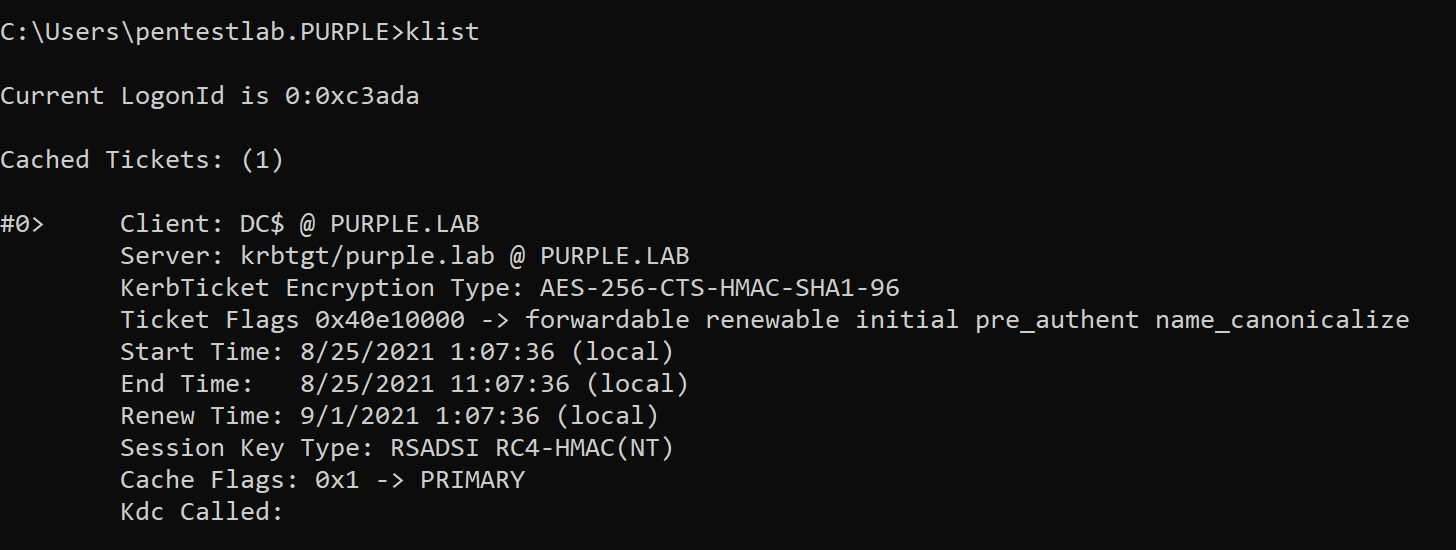The width and height of the screenshot is (1456, 550).
Task: Click the #0> ticket index marker
Action: 22,224
